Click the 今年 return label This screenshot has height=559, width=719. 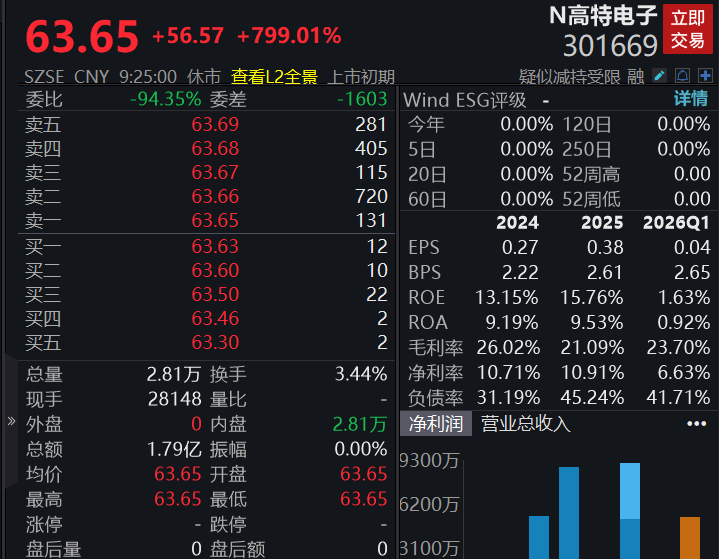pos(426,125)
